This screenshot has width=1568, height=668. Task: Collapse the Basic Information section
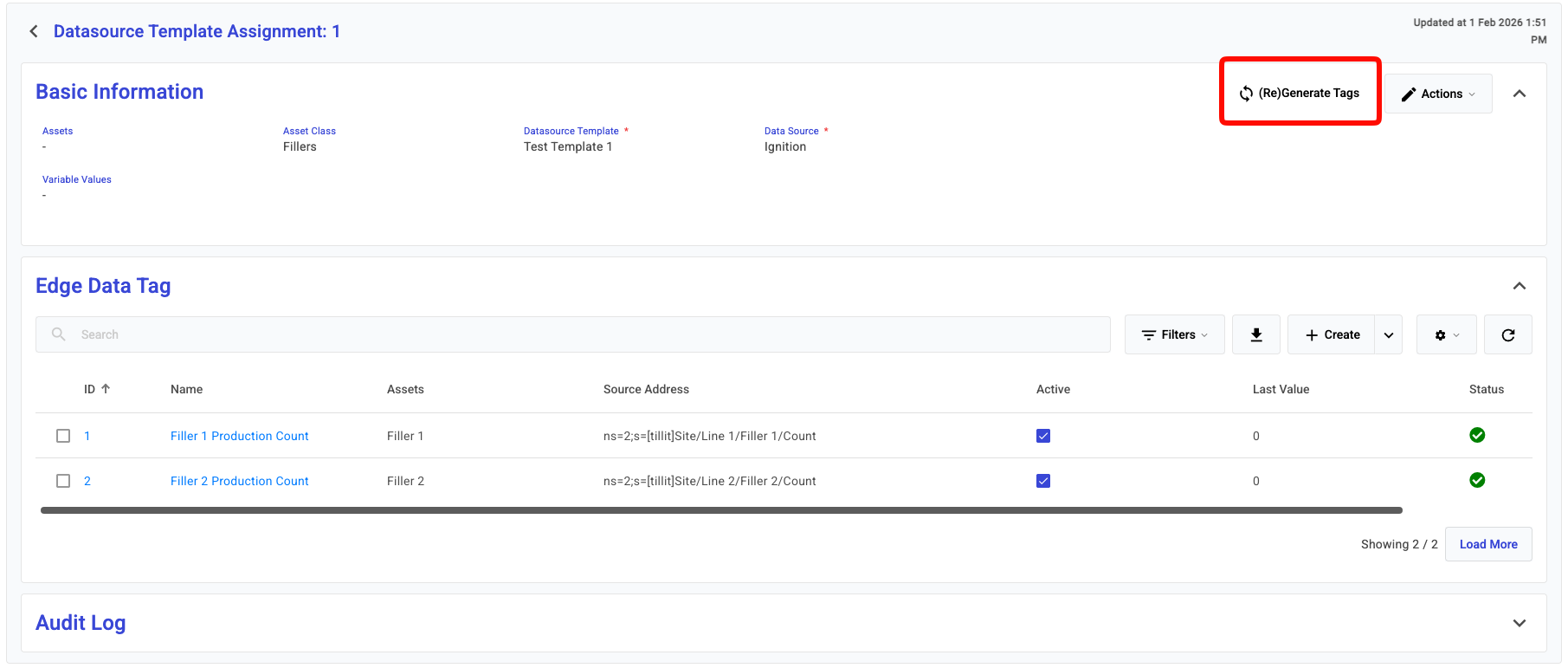click(x=1519, y=94)
